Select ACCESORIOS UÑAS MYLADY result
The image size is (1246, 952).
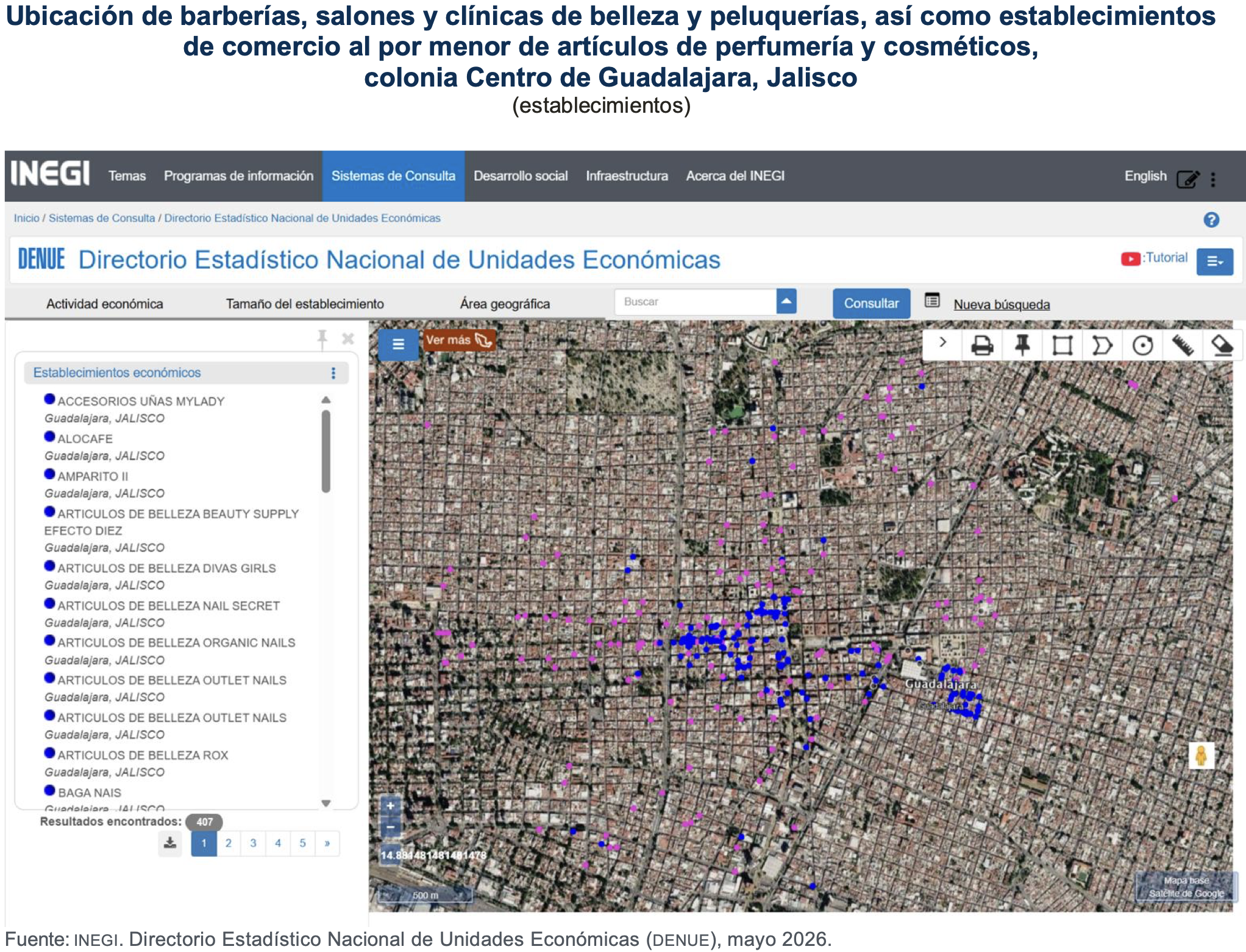pyautogui.click(x=141, y=401)
